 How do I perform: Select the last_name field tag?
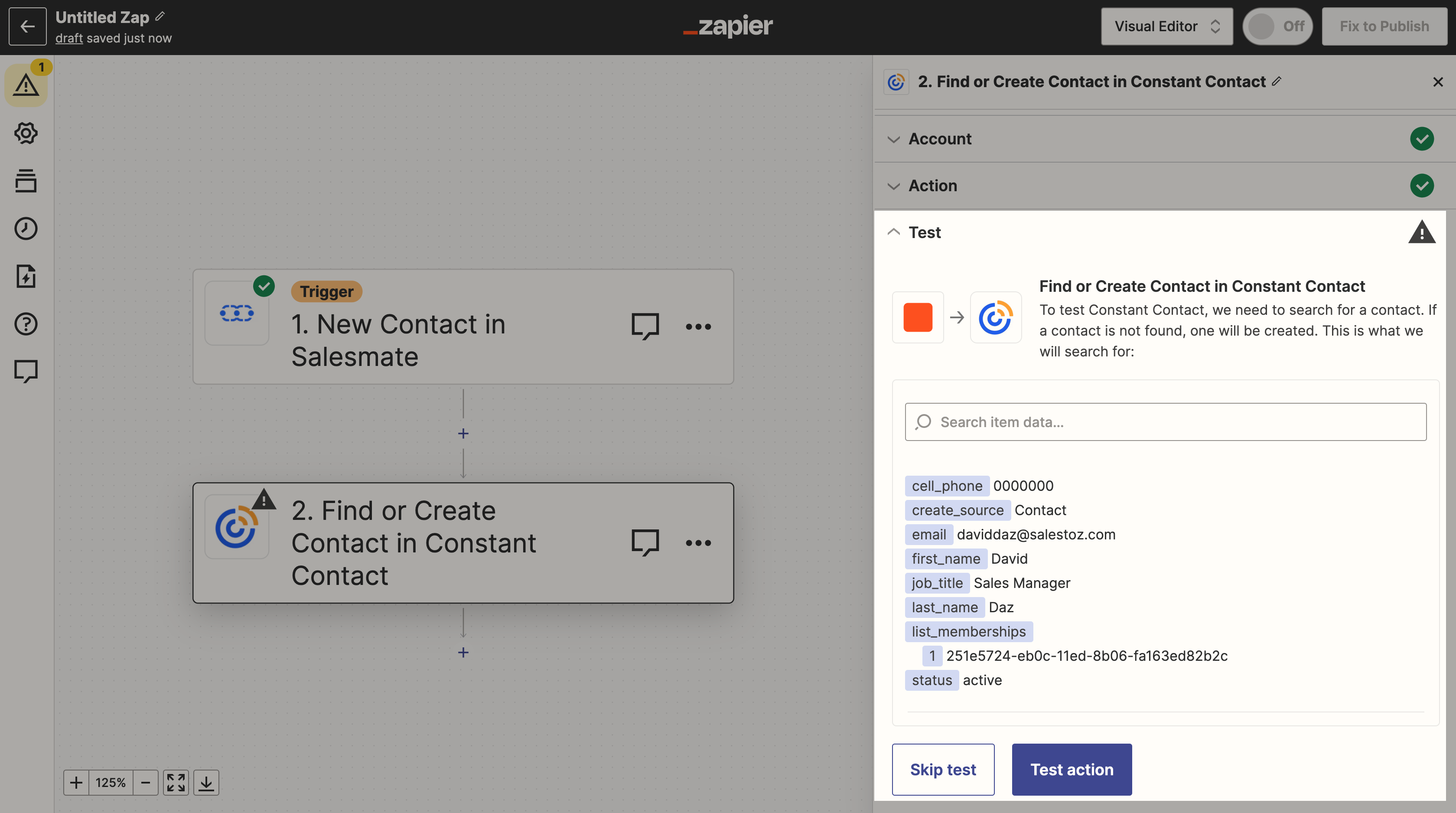pyautogui.click(x=945, y=607)
